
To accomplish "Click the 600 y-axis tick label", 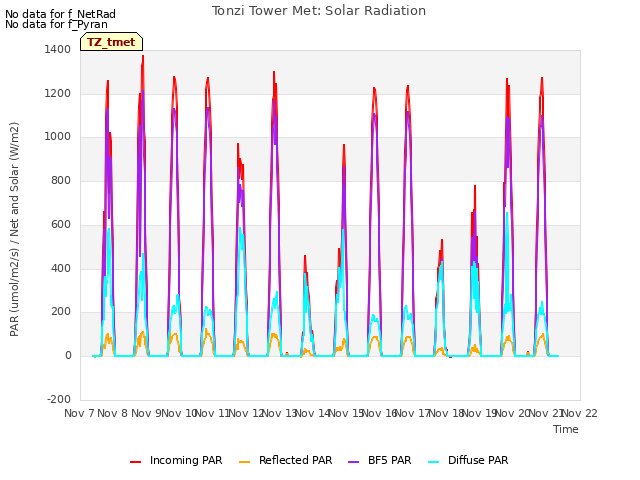I will pos(61,224).
